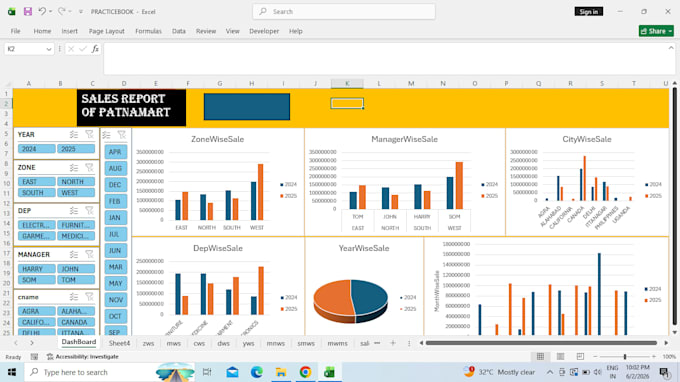Filter by WEST in the ZONE slicer
The height and width of the screenshot is (382, 680).
76,193
